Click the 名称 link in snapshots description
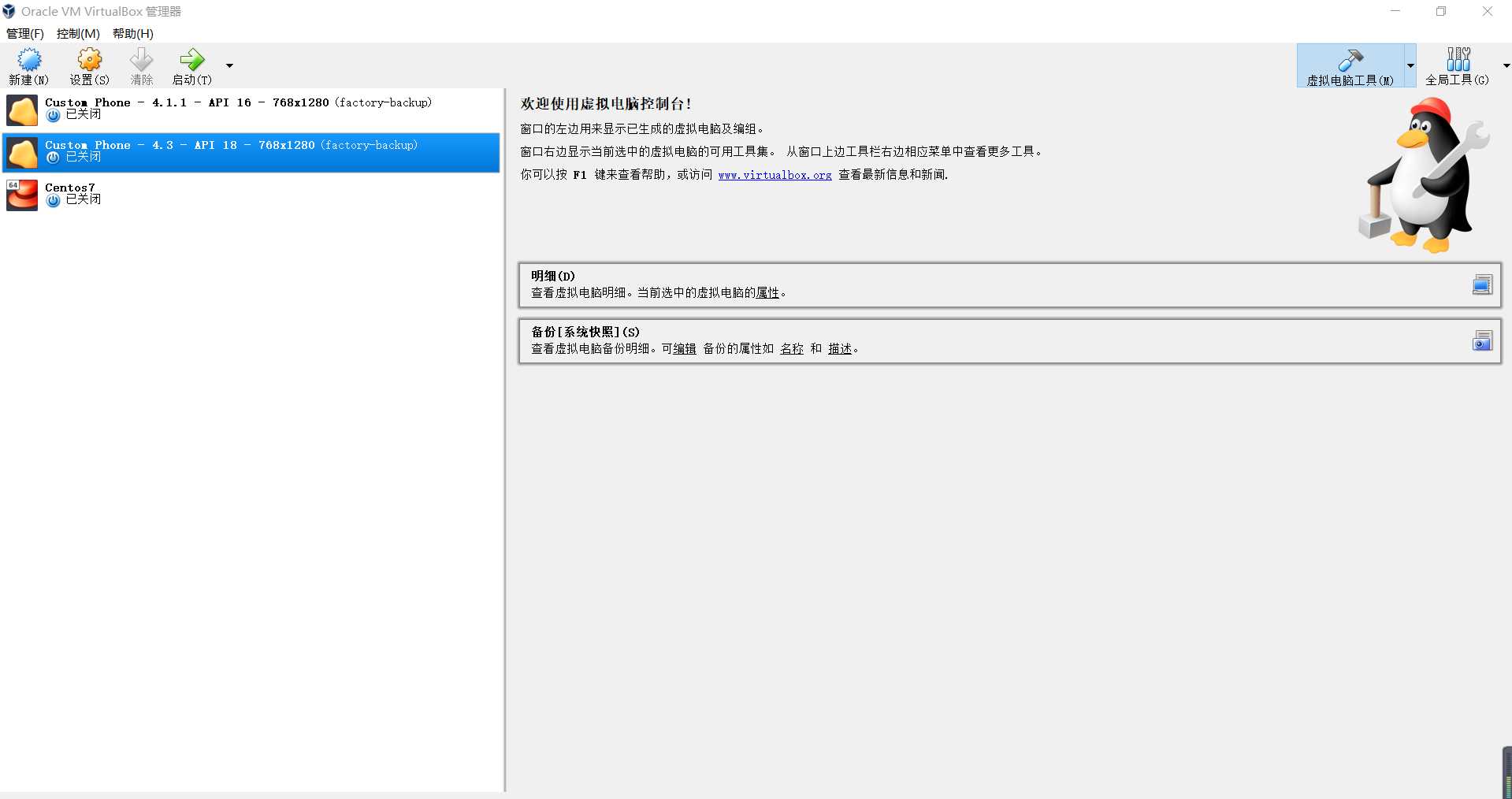 792,349
